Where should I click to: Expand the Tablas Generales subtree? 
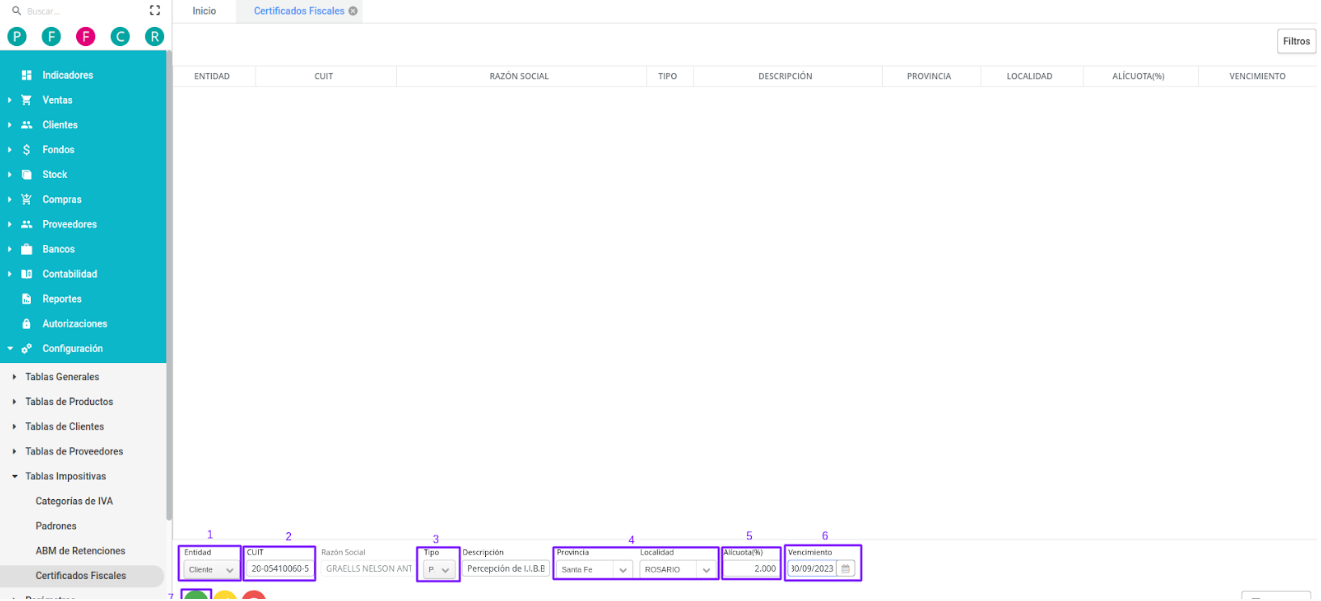[15, 377]
